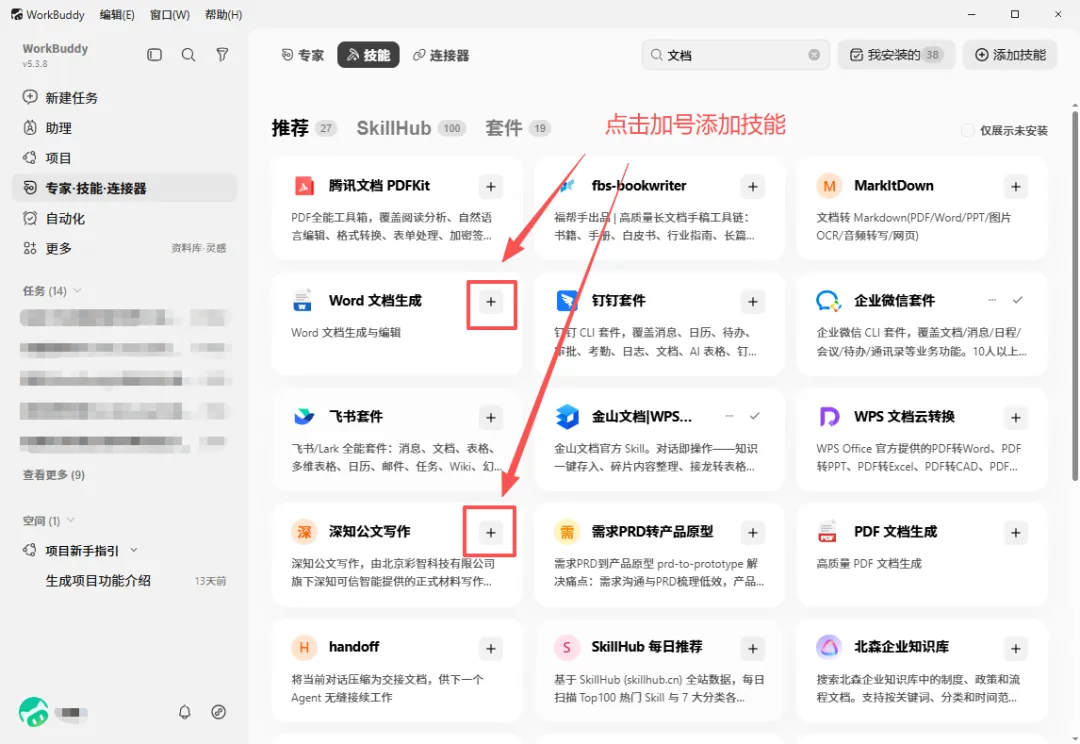Image resolution: width=1080 pixels, height=744 pixels.
Task: Expand 查看更多 (9) tasks
Action: [54, 475]
